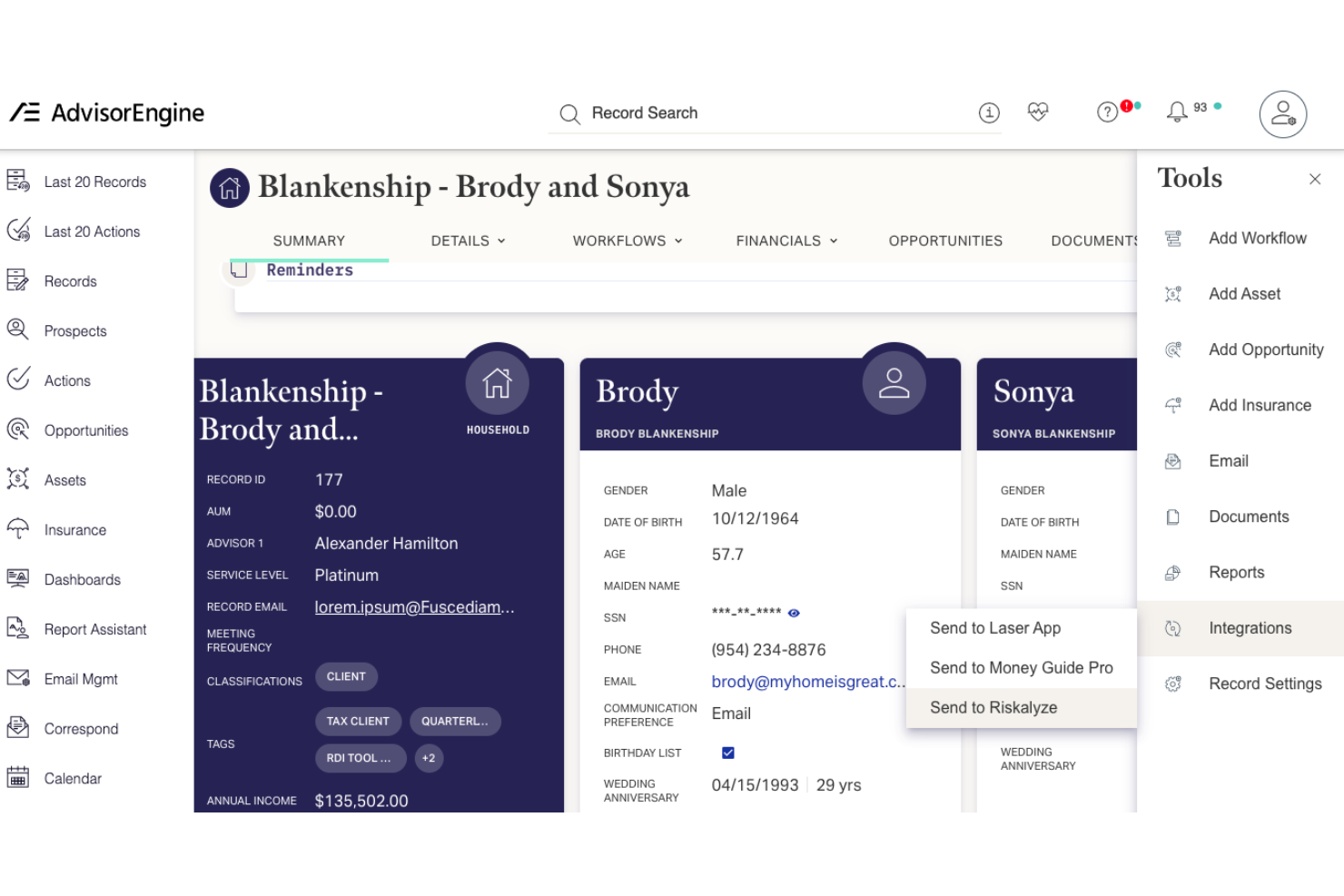Click the Opportunities target icon in sidebar
The width and height of the screenshot is (1344, 896).
pos(18,429)
